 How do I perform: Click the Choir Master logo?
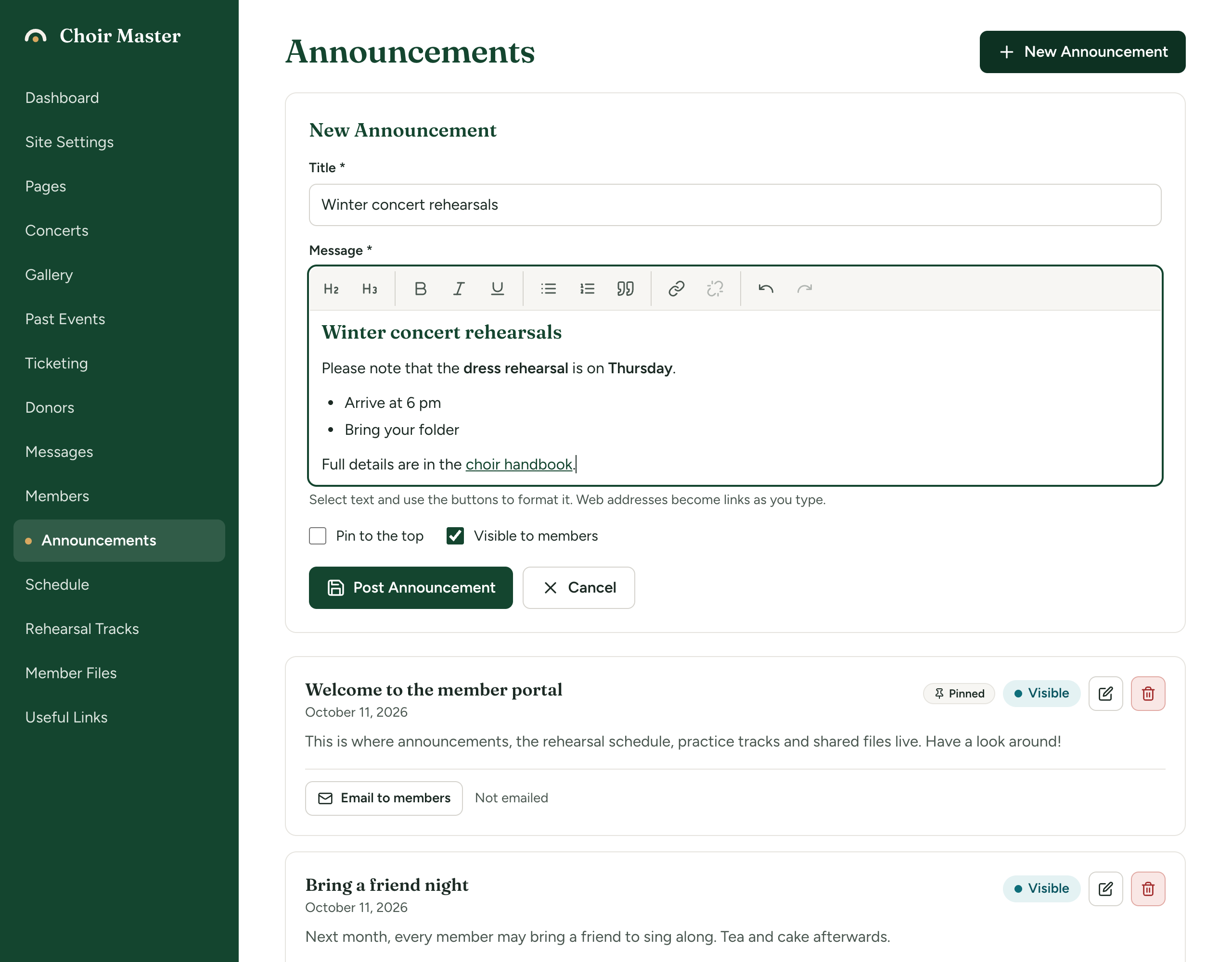click(x=103, y=36)
